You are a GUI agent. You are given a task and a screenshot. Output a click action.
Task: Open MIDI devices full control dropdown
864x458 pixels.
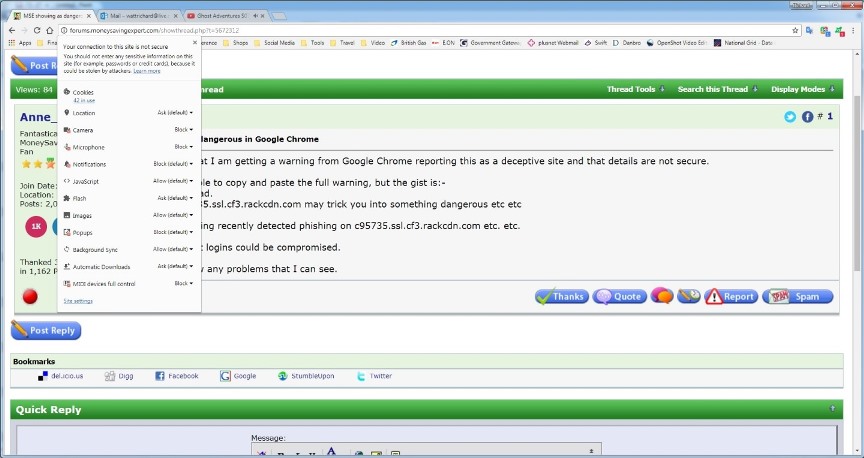point(183,283)
